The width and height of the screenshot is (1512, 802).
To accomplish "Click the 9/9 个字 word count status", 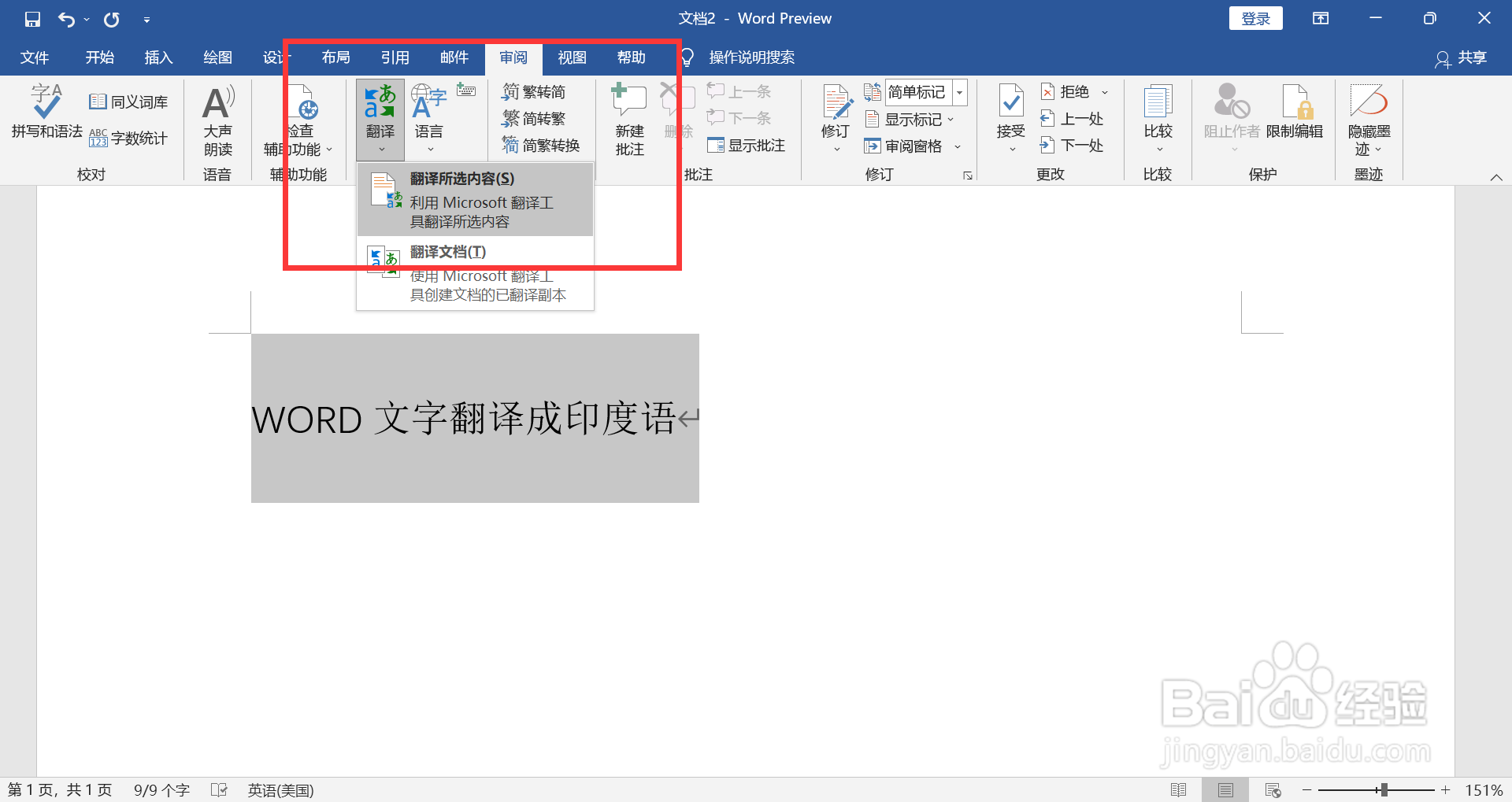I will (x=161, y=789).
